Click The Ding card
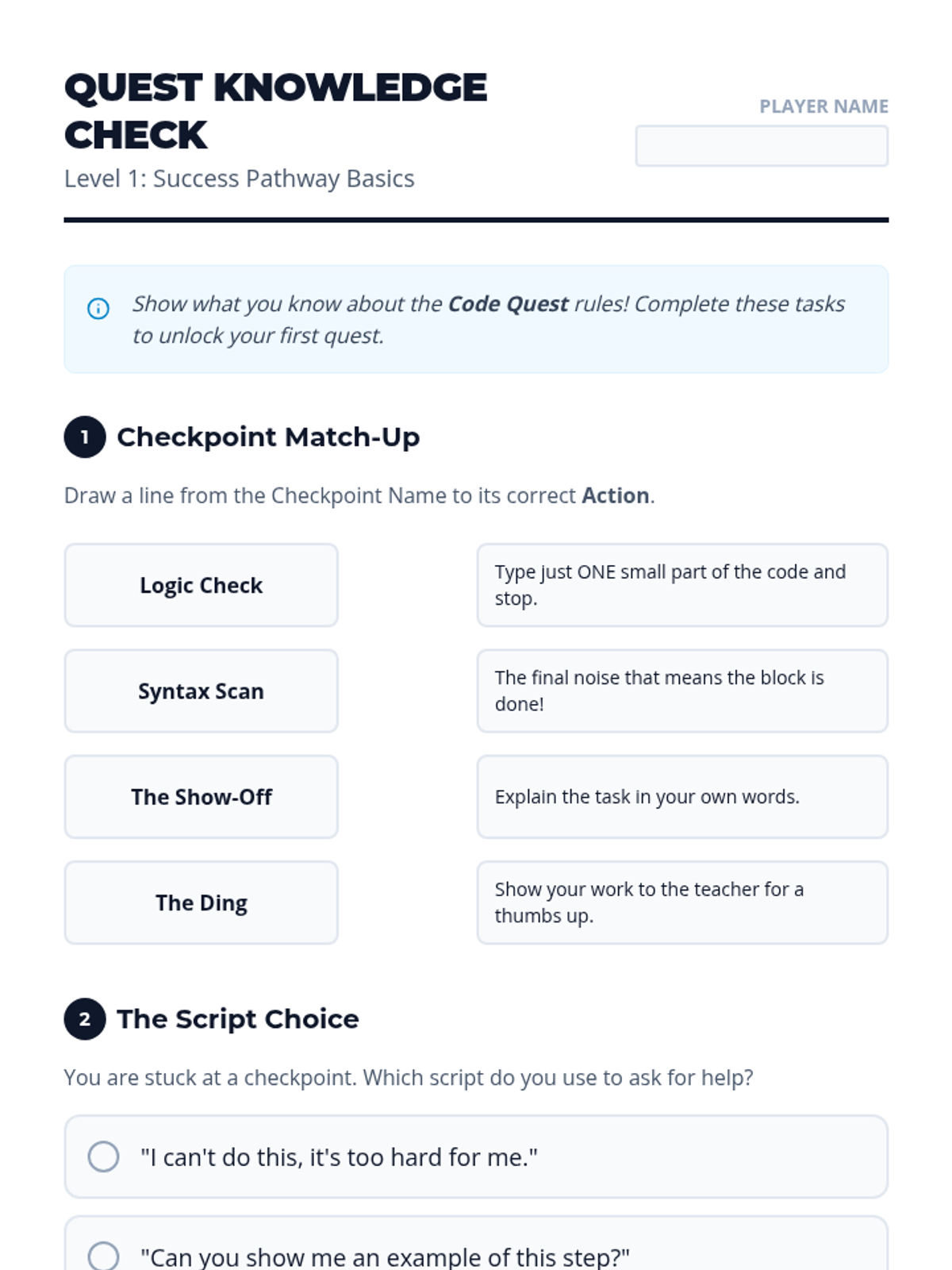The width and height of the screenshot is (952, 1270). pyautogui.click(x=201, y=902)
